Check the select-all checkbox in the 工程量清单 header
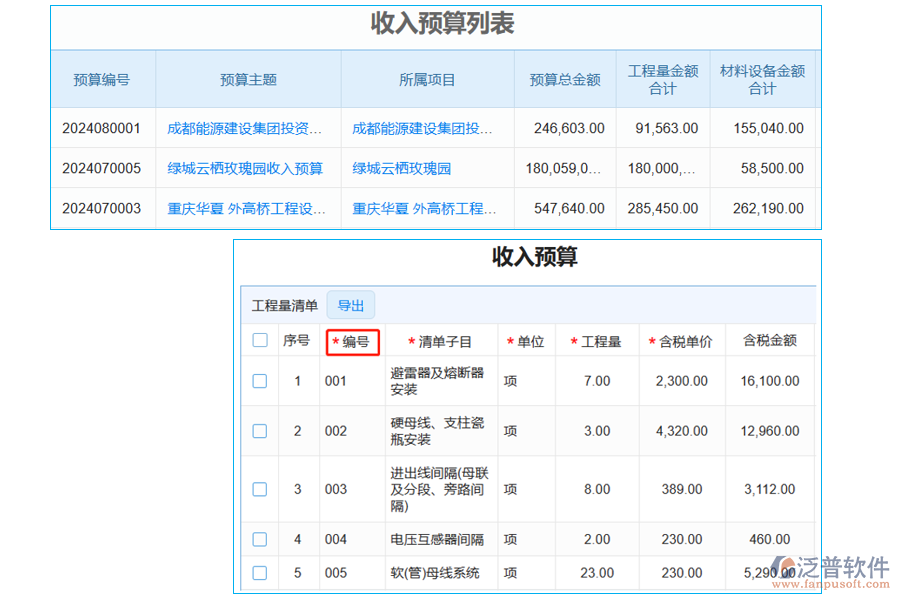Viewport: 900px width, 600px height. 259,341
